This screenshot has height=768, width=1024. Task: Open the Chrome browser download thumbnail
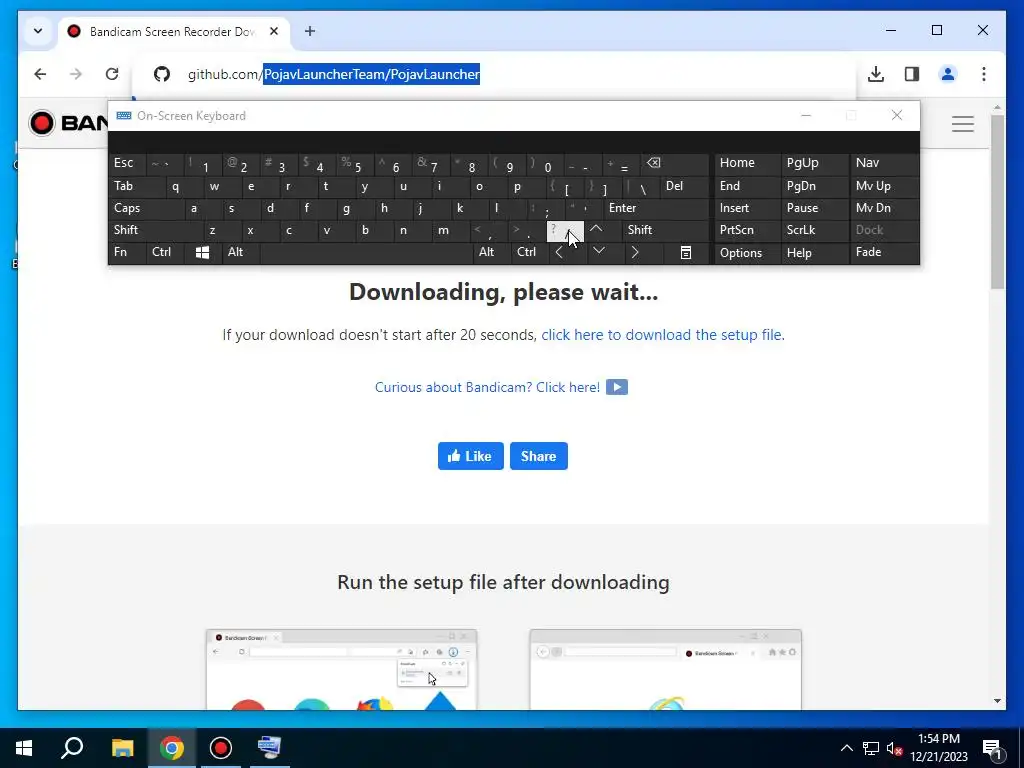tap(342, 669)
